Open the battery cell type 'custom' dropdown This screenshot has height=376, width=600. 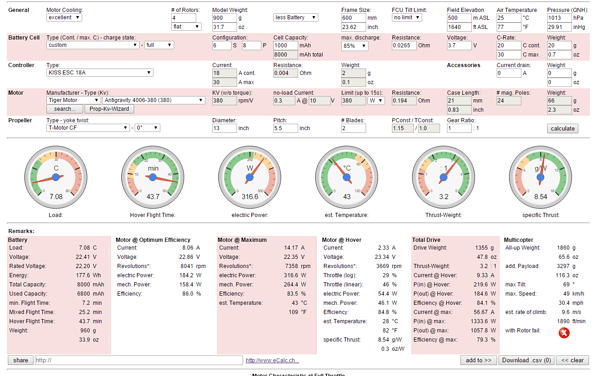click(92, 45)
